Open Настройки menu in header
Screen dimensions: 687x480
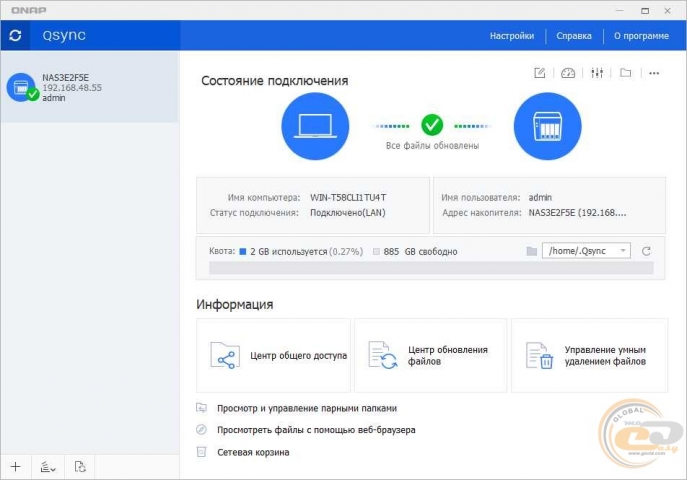[x=512, y=36]
